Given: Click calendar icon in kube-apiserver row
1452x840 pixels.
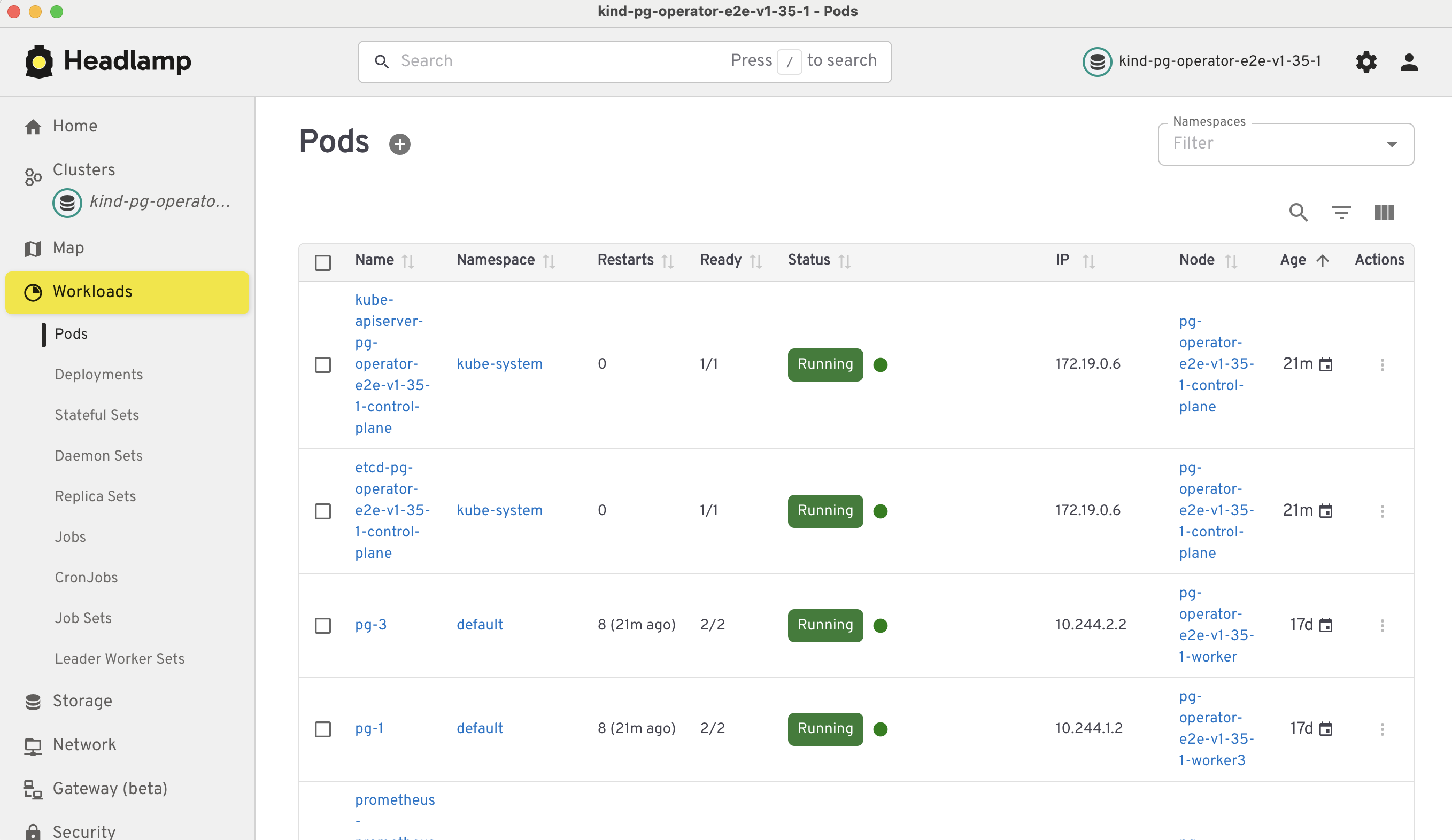Looking at the screenshot, I should [1326, 364].
